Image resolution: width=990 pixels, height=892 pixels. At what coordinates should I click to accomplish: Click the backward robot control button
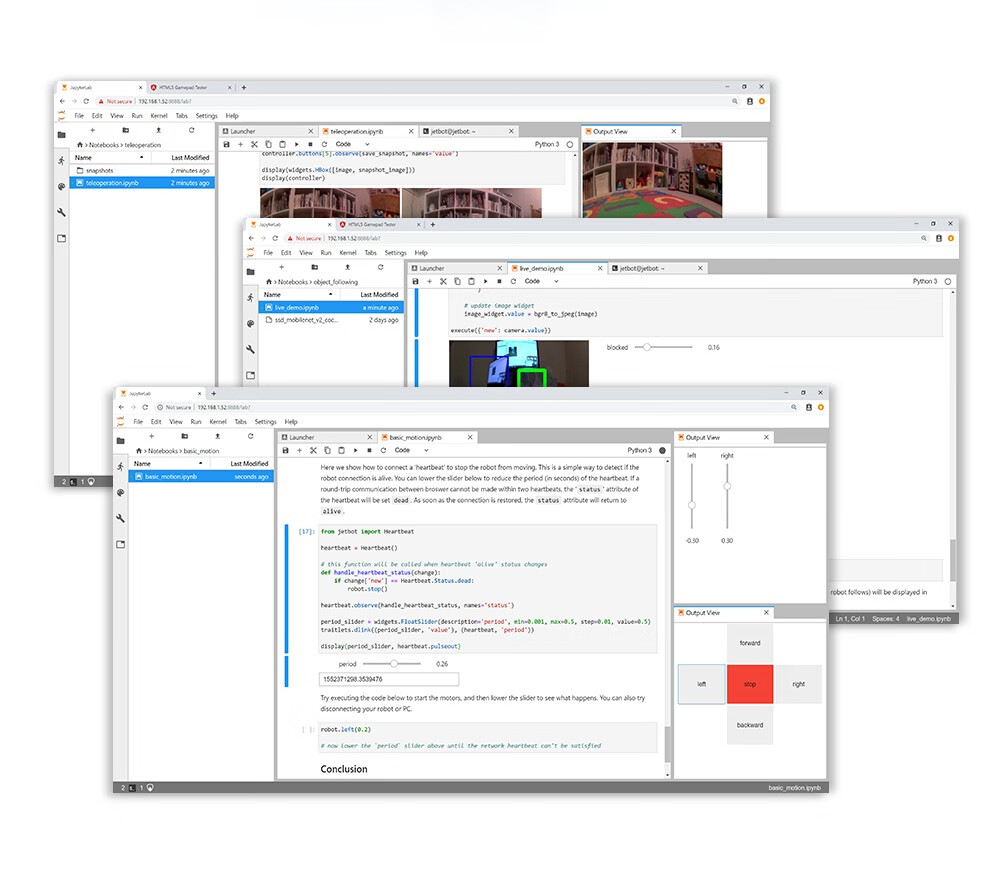click(x=750, y=725)
